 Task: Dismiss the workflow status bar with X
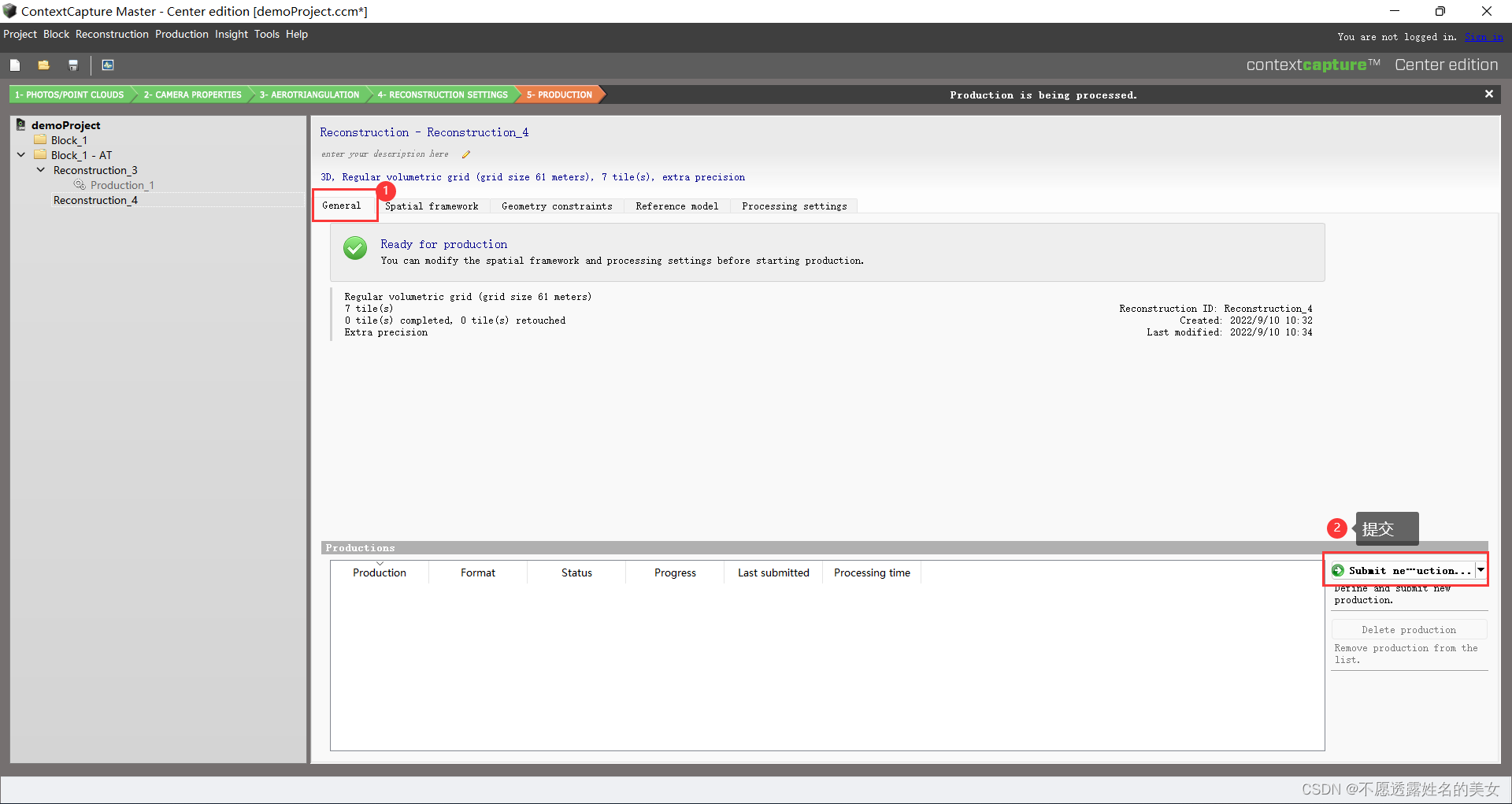(1489, 94)
